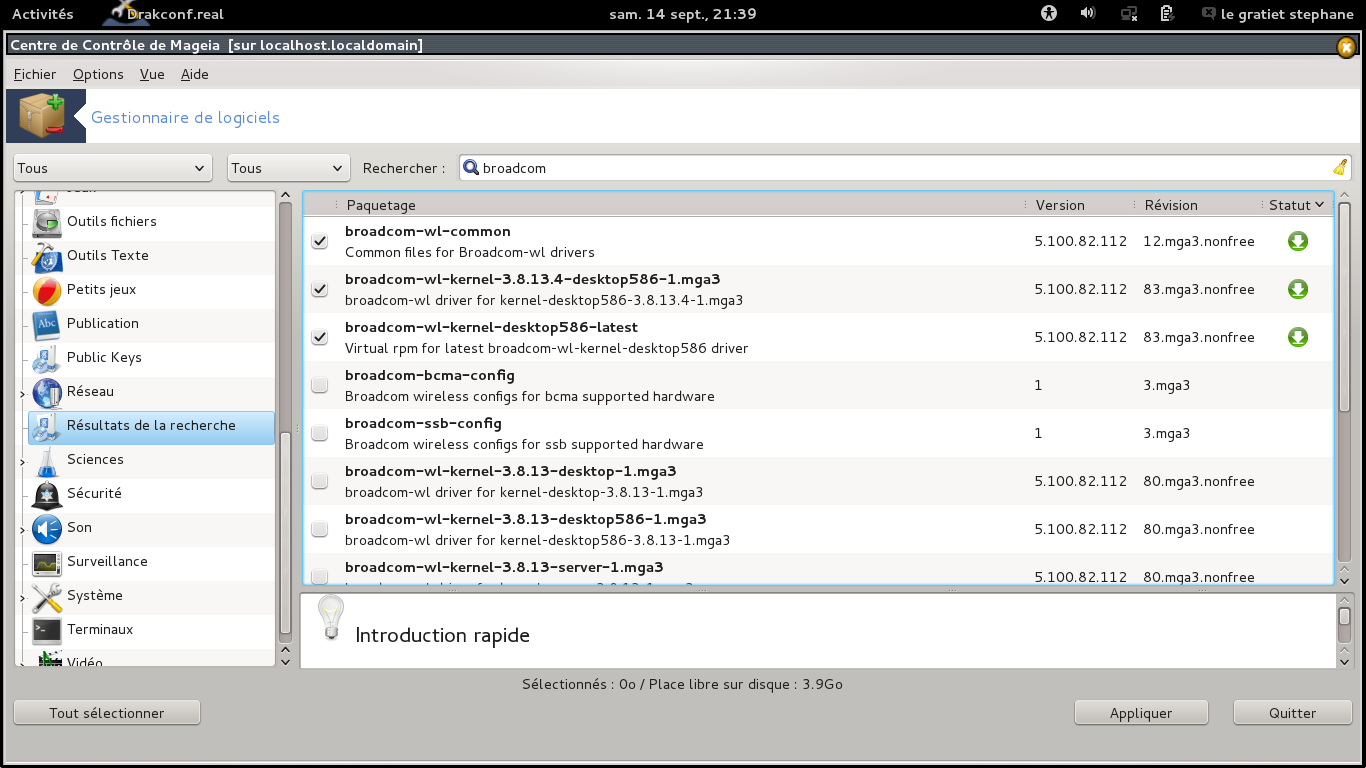Click the Tout sélectionner button
This screenshot has height=768, width=1366.
(x=107, y=713)
